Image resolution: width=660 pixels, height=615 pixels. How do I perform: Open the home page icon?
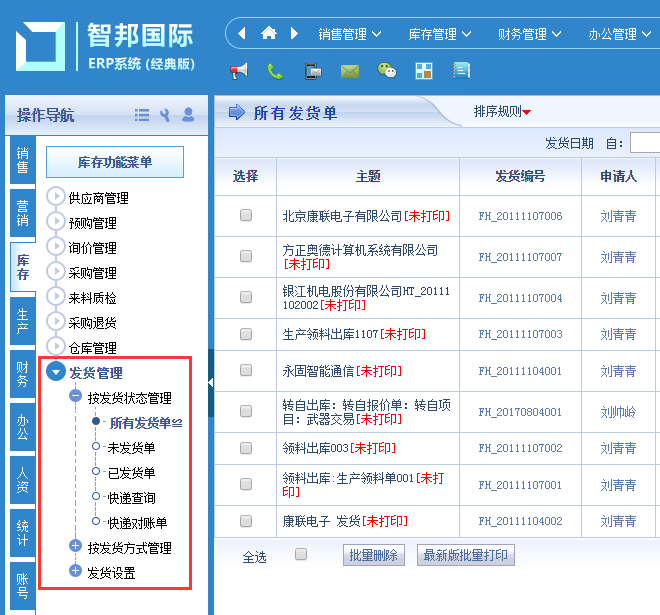click(269, 33)
